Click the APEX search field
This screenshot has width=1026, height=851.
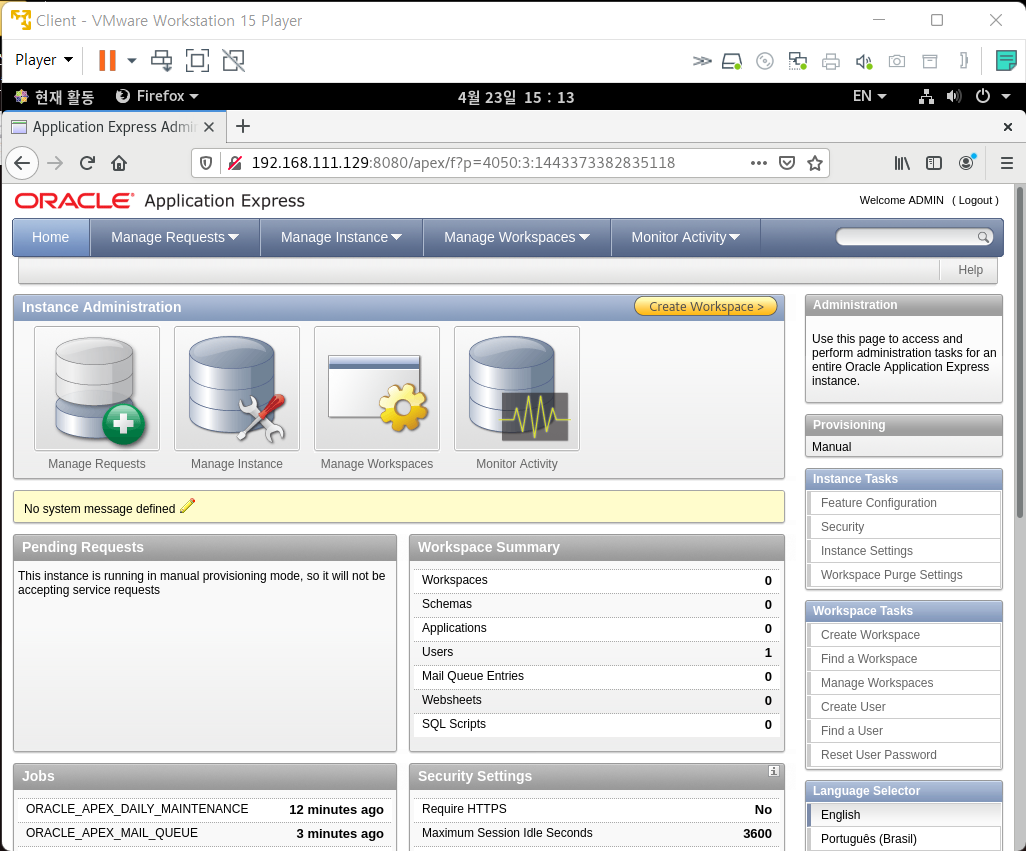(x=908, y=237)
